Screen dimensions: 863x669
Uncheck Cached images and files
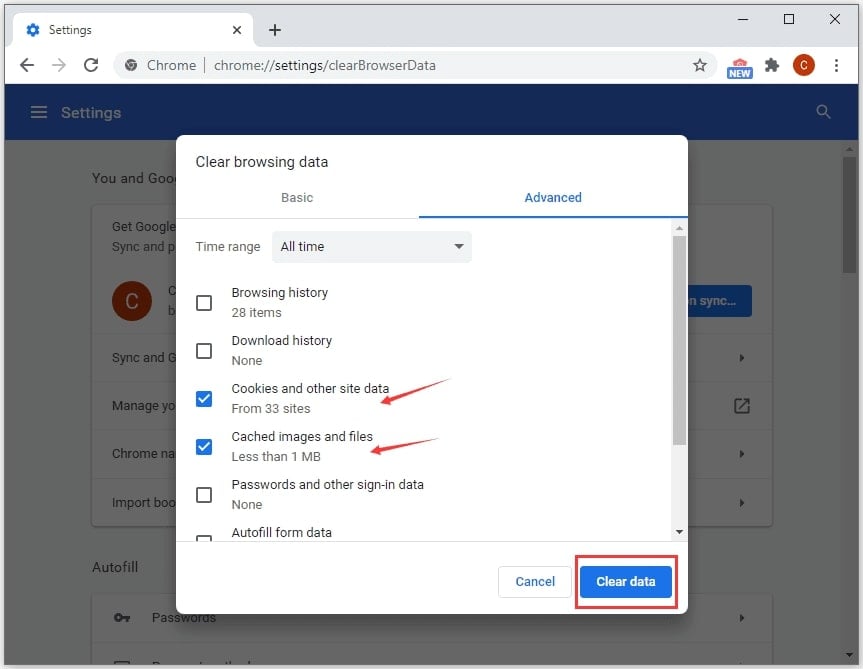[204, 446]
